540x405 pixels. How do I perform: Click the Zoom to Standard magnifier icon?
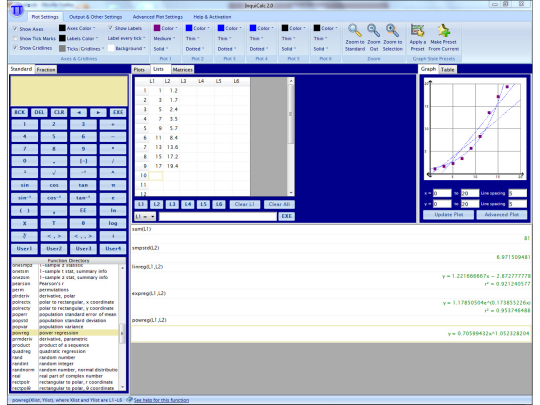[x=354, y=31]
